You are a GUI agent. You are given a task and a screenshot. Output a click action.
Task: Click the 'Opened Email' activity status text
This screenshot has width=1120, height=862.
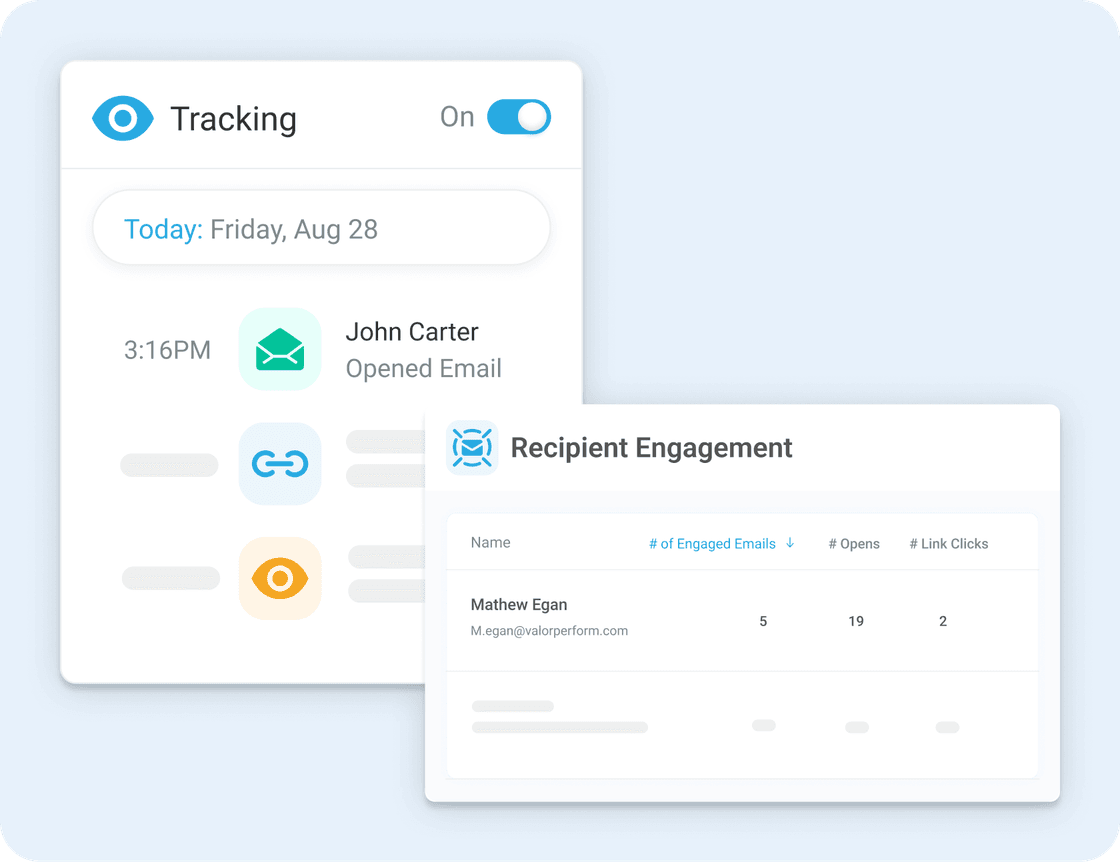423,369
